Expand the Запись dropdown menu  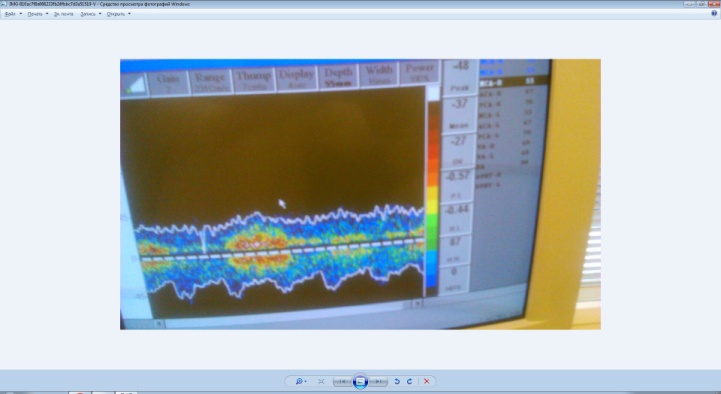pos(91,14)
